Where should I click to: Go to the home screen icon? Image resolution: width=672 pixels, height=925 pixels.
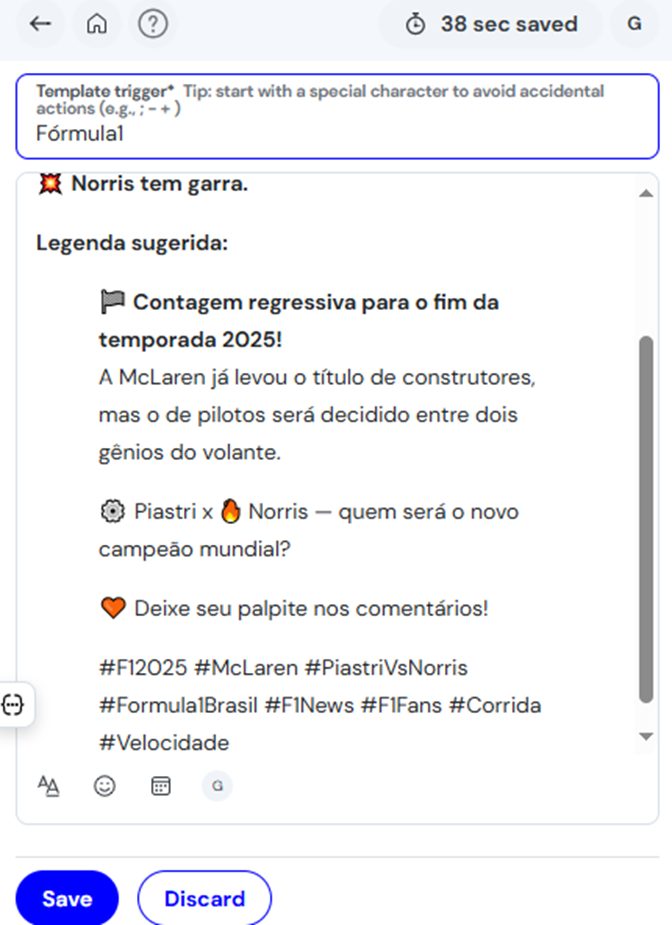pos(97,24)
